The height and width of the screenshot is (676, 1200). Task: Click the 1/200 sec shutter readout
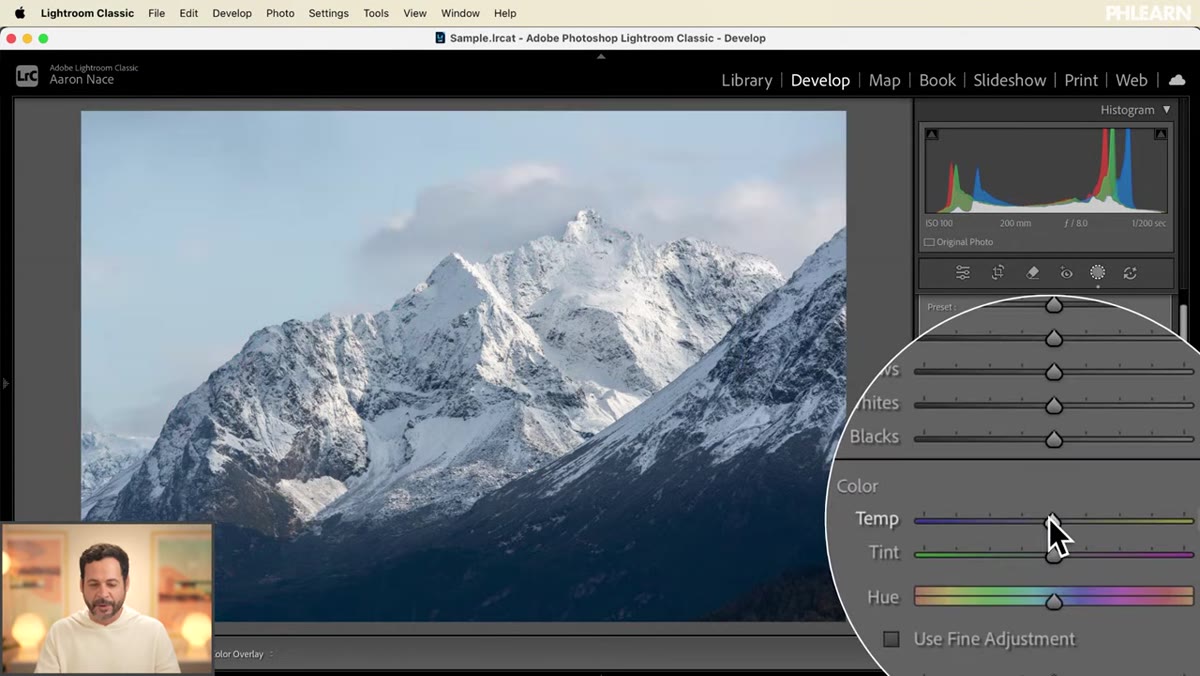coord(1148,223)
